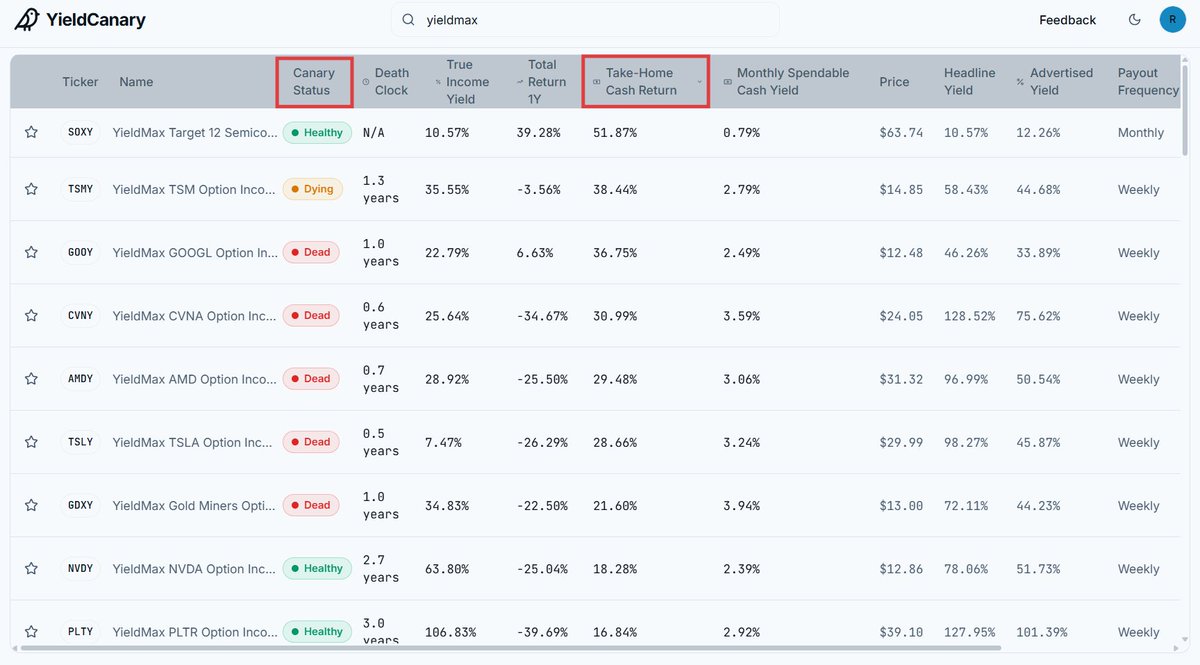This screenshot has height=665, width=1200.
Task: Star the GDXY row as favorite
Action: pyautogui.click(x=31, y=505)
